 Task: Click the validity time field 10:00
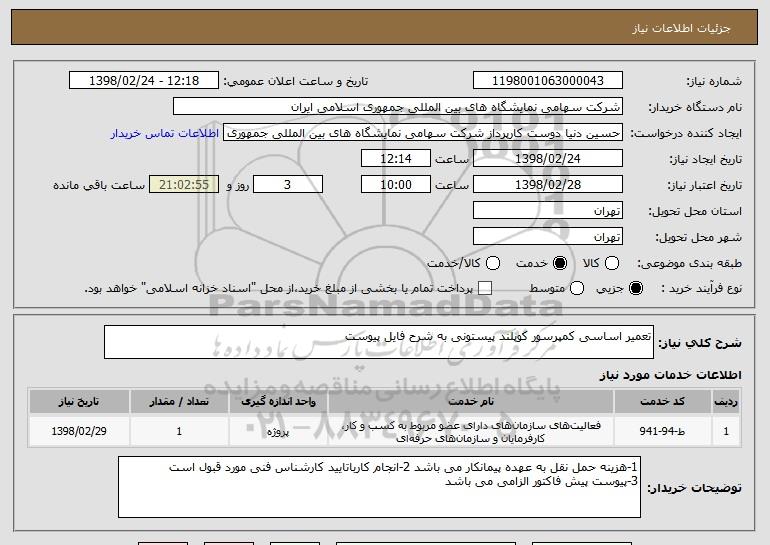coord(396,185)
